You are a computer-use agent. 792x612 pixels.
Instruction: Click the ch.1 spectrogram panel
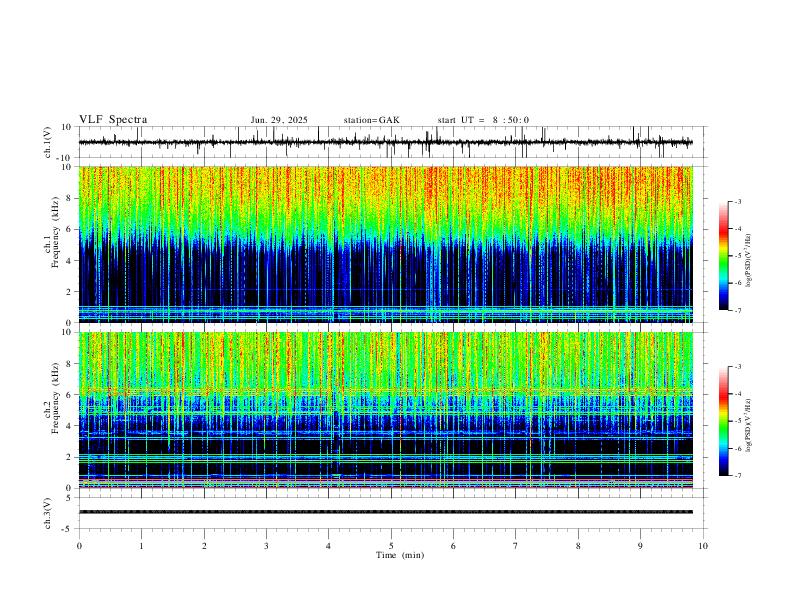point(385,244)
